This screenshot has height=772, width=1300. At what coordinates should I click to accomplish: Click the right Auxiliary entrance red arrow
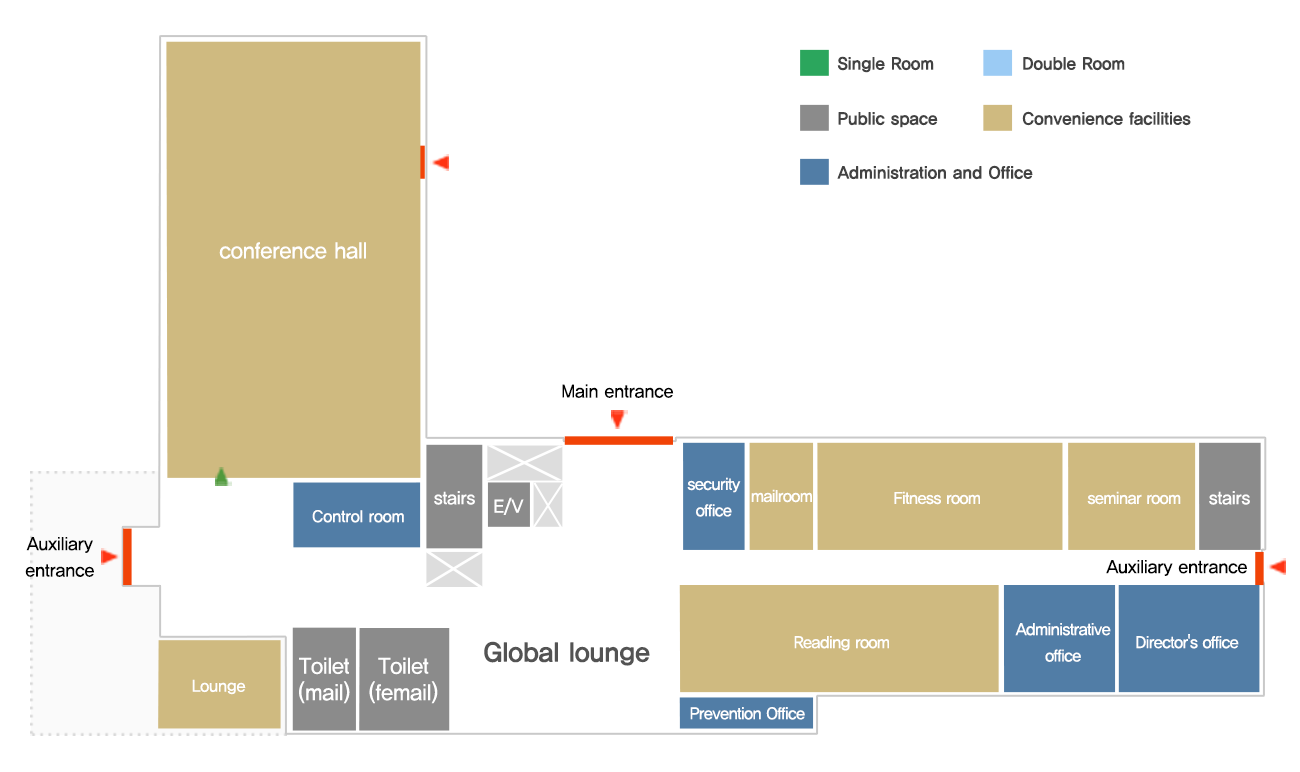(x=1277, y=567)
